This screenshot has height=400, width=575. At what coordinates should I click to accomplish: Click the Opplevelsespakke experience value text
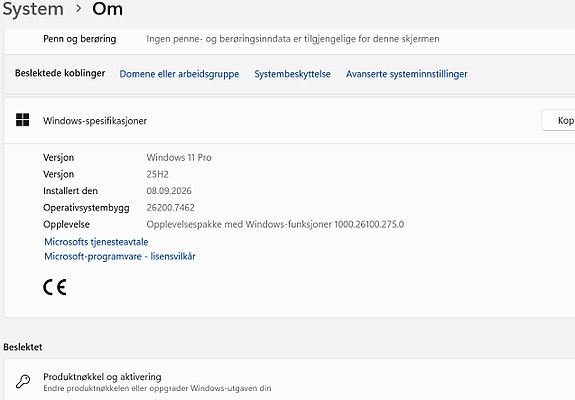[275, 224]
